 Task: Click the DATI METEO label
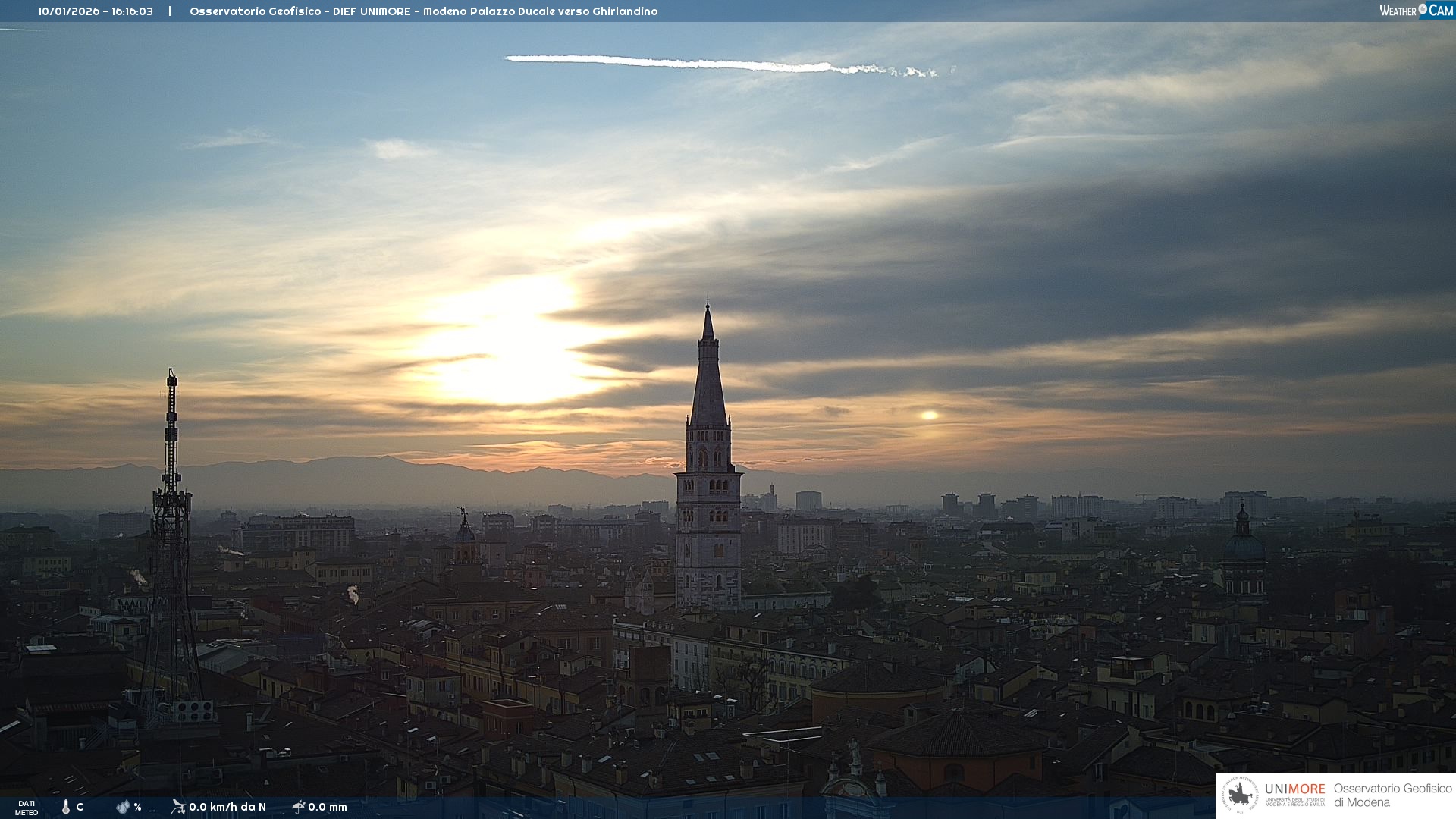tap(27, 808)
